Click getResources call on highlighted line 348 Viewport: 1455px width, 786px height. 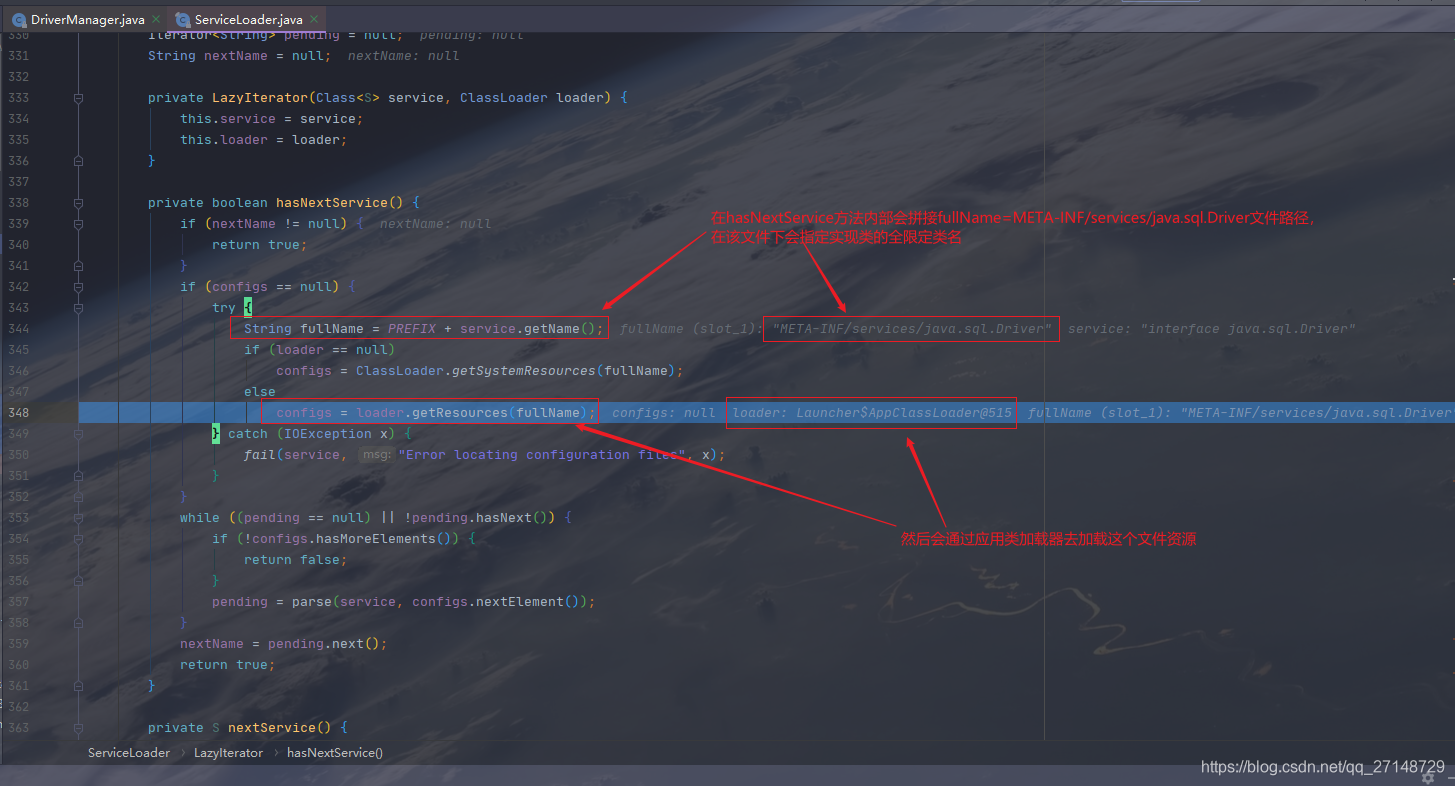tap(460, 413)
